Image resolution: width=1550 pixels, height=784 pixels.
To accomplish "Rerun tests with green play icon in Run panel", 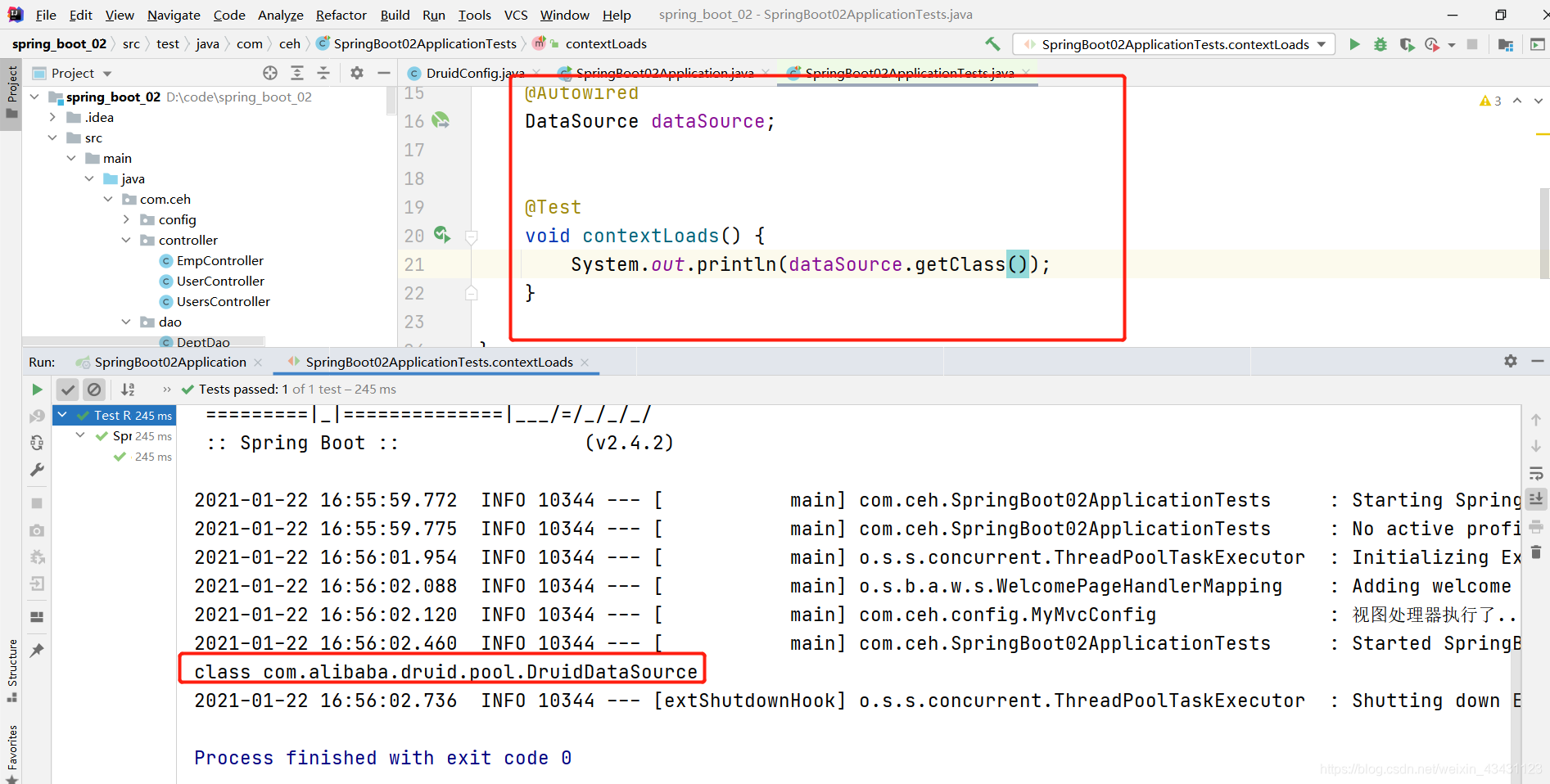I will [x=37, y=390].
